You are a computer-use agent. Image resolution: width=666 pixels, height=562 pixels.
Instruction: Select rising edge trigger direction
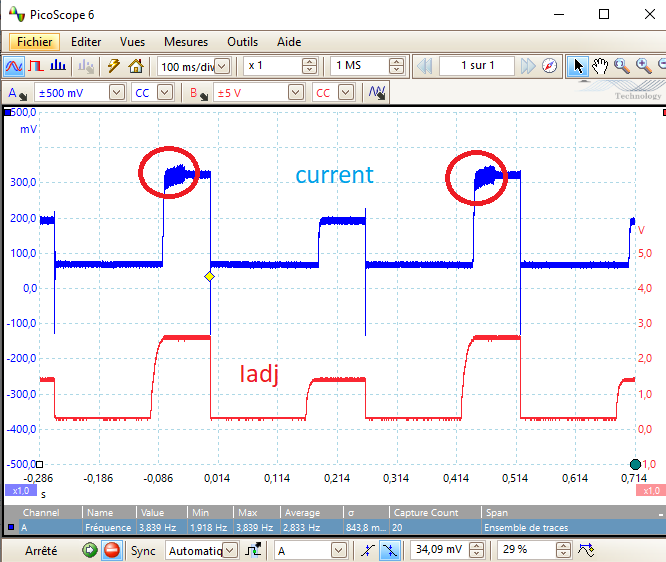[367, 551]
